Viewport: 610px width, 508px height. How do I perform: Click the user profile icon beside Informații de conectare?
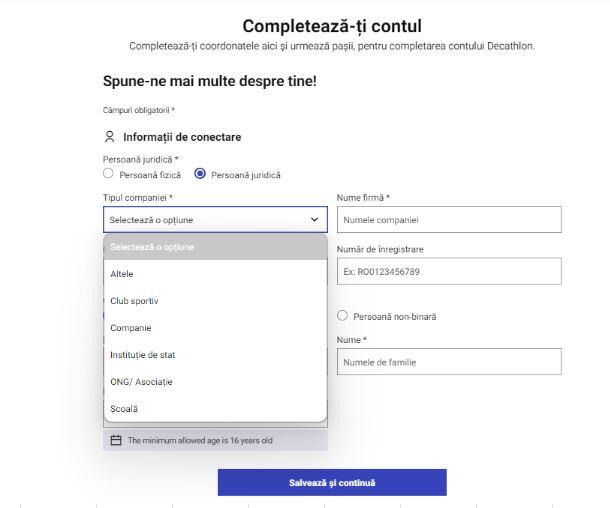coord(110,137)
